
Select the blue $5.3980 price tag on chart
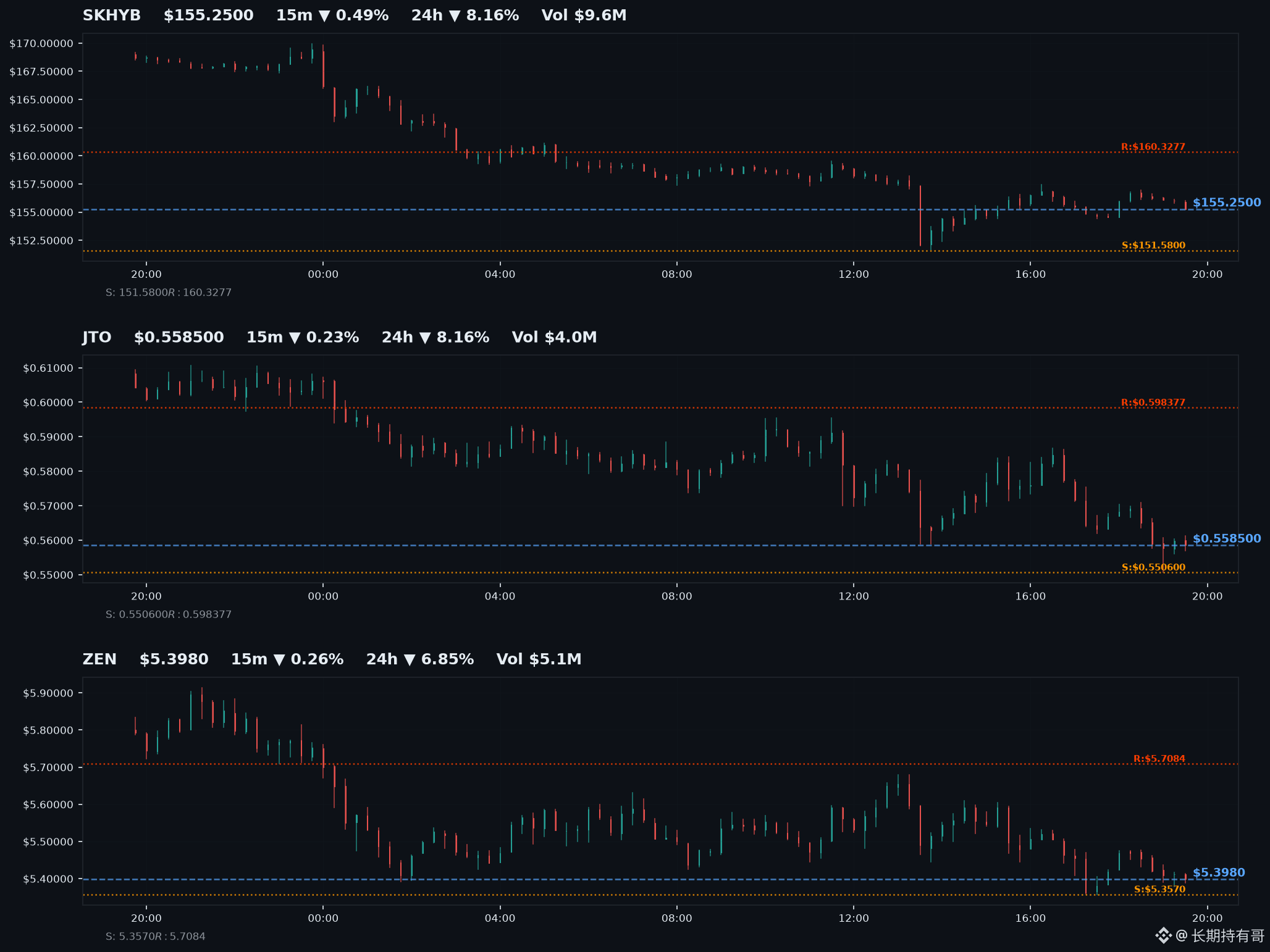click(x=1219, y=872)
